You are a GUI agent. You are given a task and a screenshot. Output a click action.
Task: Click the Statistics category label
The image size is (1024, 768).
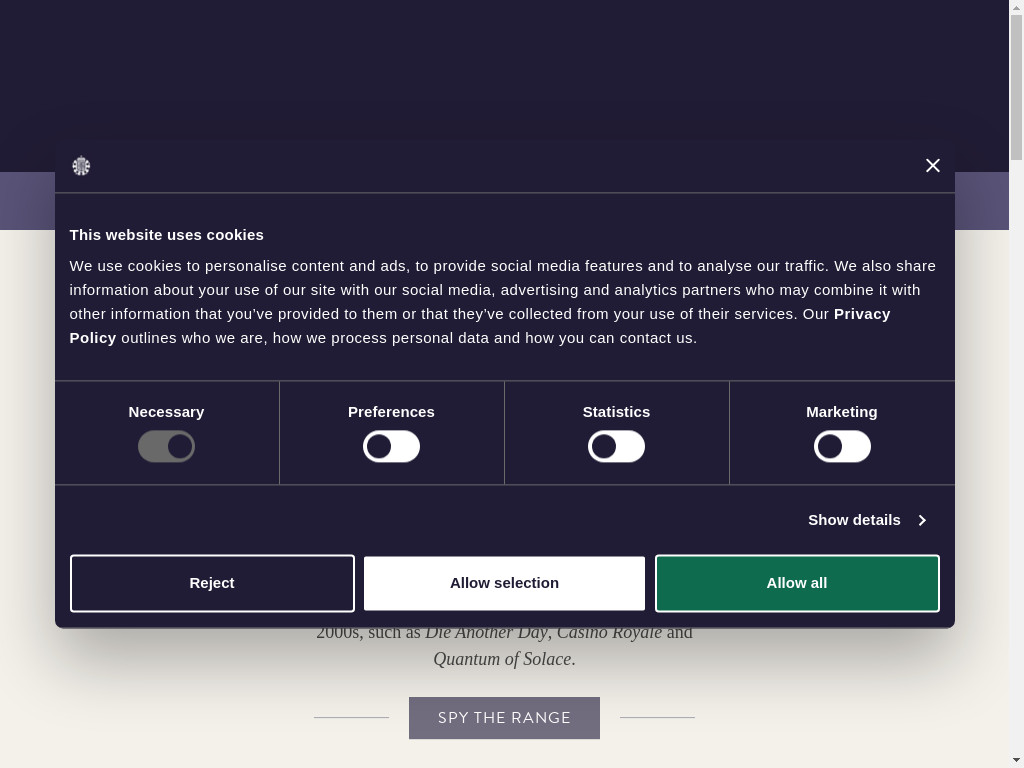tap(616, 412)
